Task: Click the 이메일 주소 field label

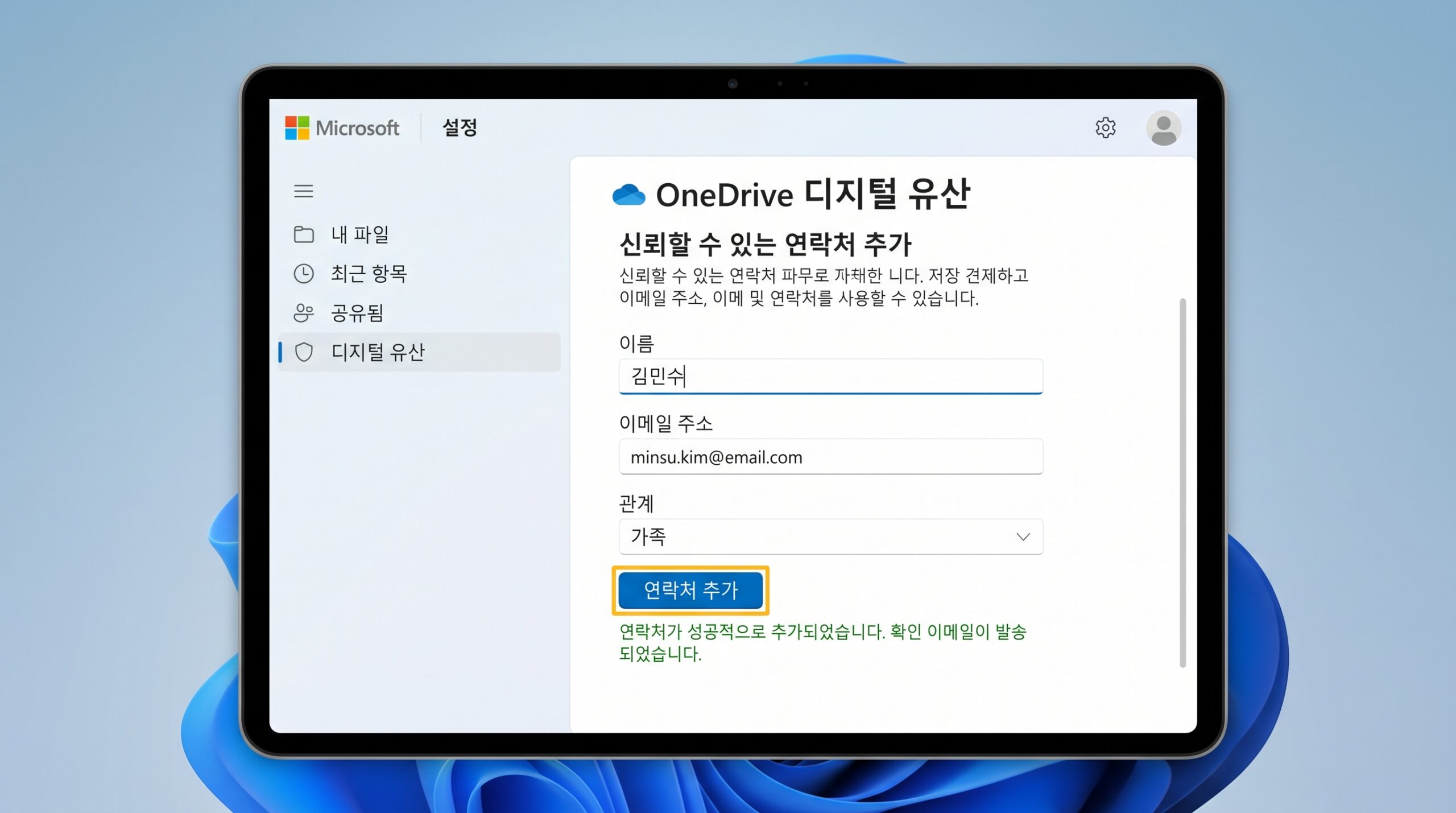Action: click(666, 423)
